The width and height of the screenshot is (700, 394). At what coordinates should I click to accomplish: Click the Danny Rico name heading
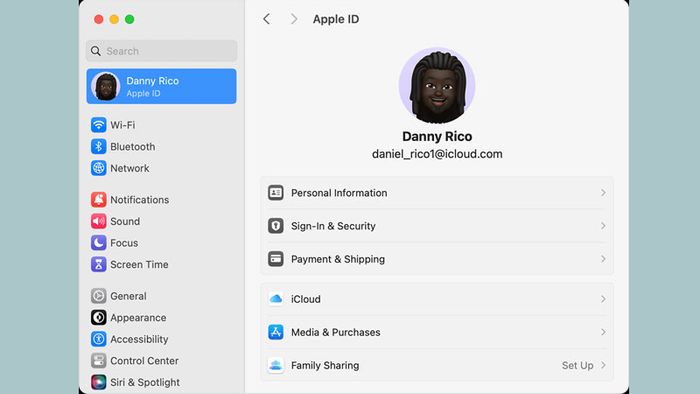(x=437, y=136)
